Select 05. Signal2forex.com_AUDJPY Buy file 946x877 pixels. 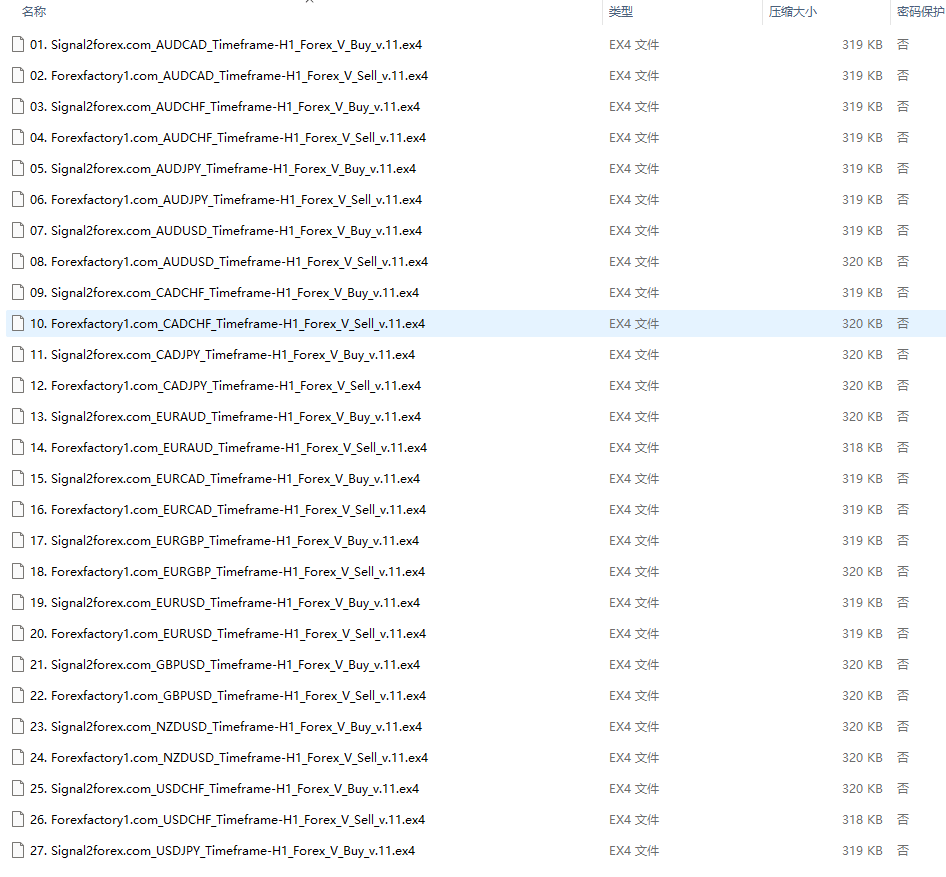(223, 168)
